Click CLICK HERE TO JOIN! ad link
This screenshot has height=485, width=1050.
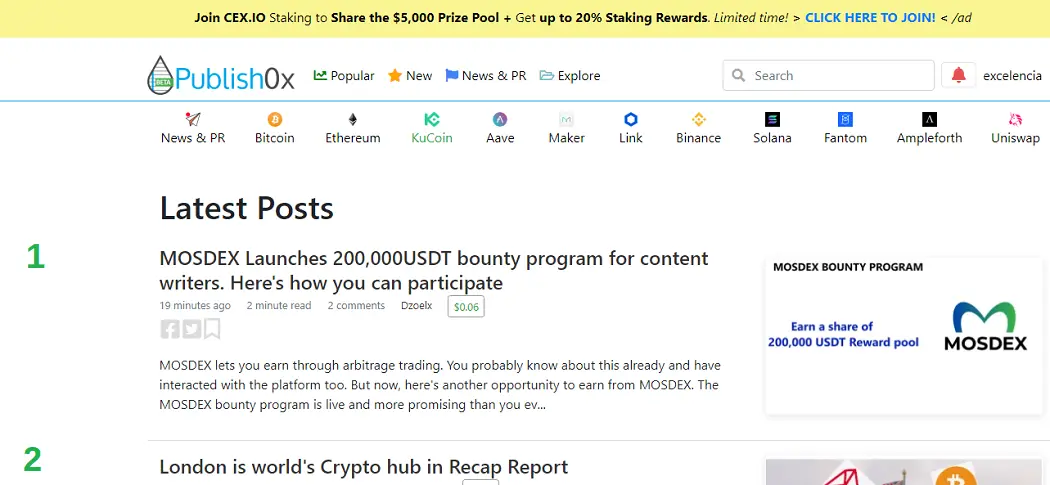(870, 18)
